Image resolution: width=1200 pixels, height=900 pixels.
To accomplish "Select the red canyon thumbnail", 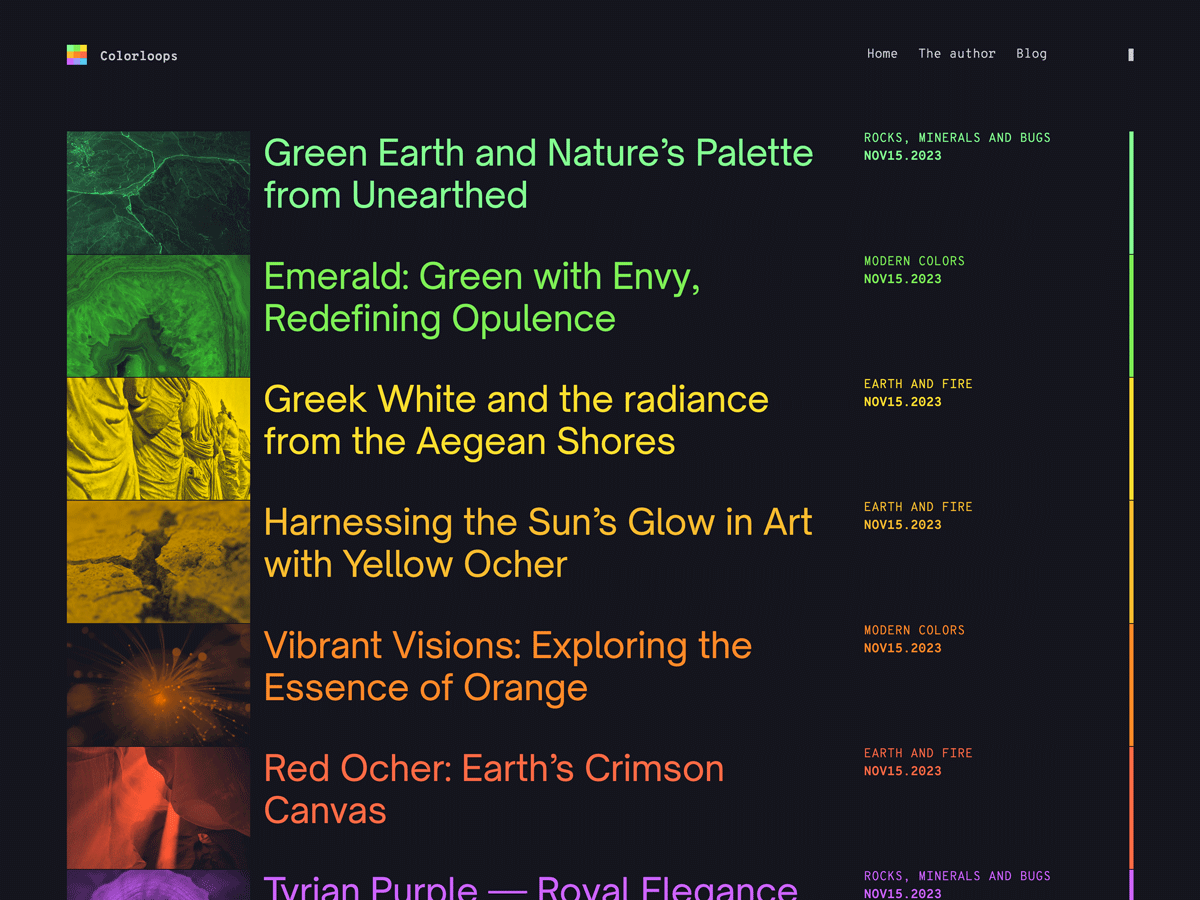I will pyautogui.click(x=158, y=807).
